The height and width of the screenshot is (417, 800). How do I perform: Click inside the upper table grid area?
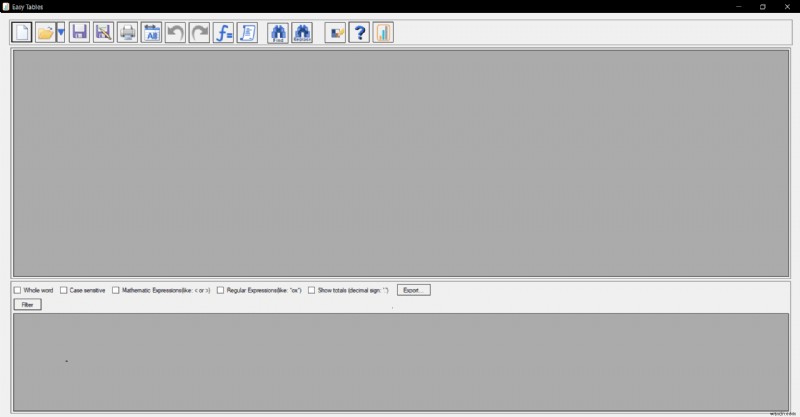click(401, 163)
